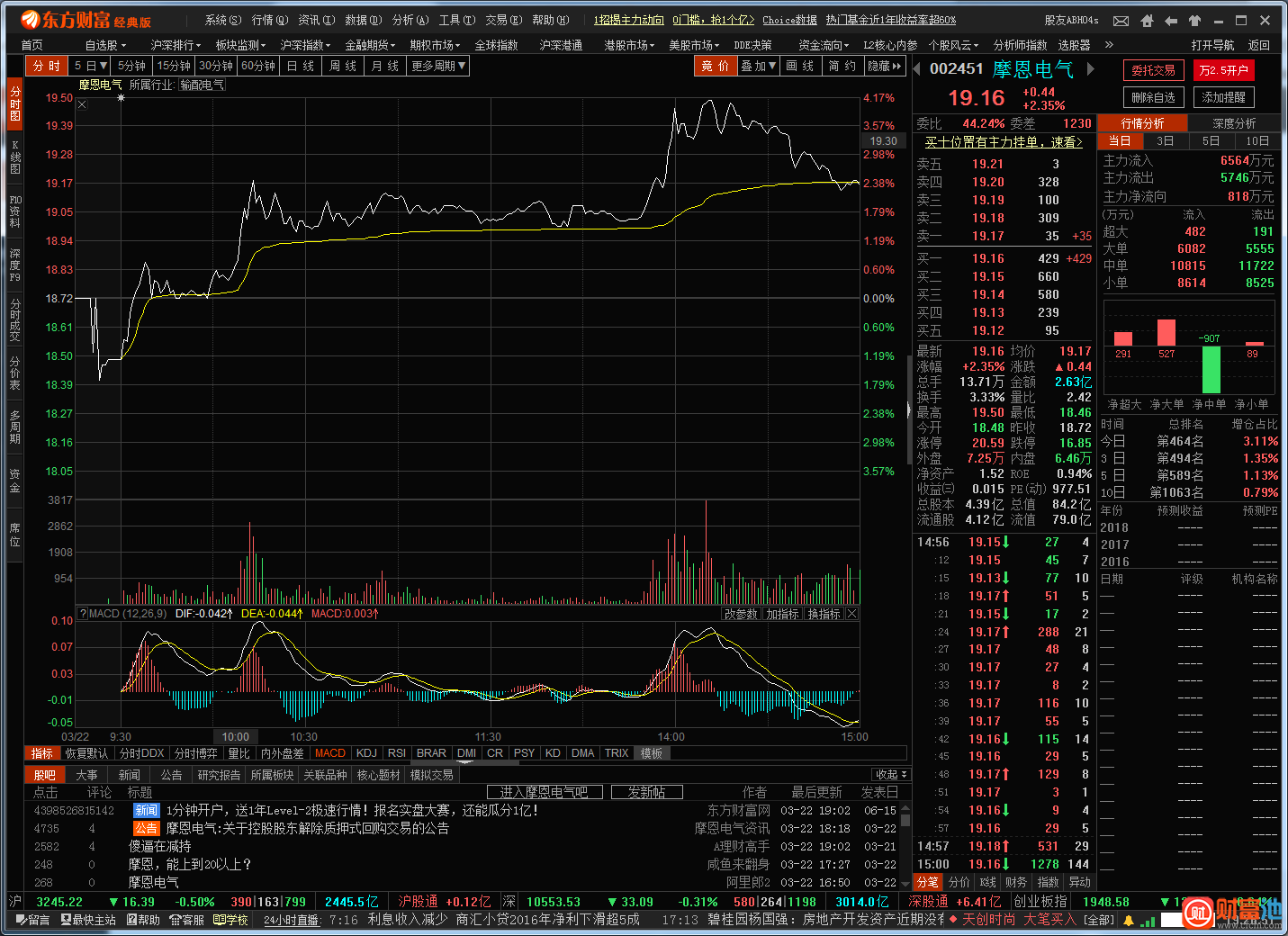Toggle 隐藏 to hide the side panel
This screenshot has width=1288, height=936.
point(884,66)
